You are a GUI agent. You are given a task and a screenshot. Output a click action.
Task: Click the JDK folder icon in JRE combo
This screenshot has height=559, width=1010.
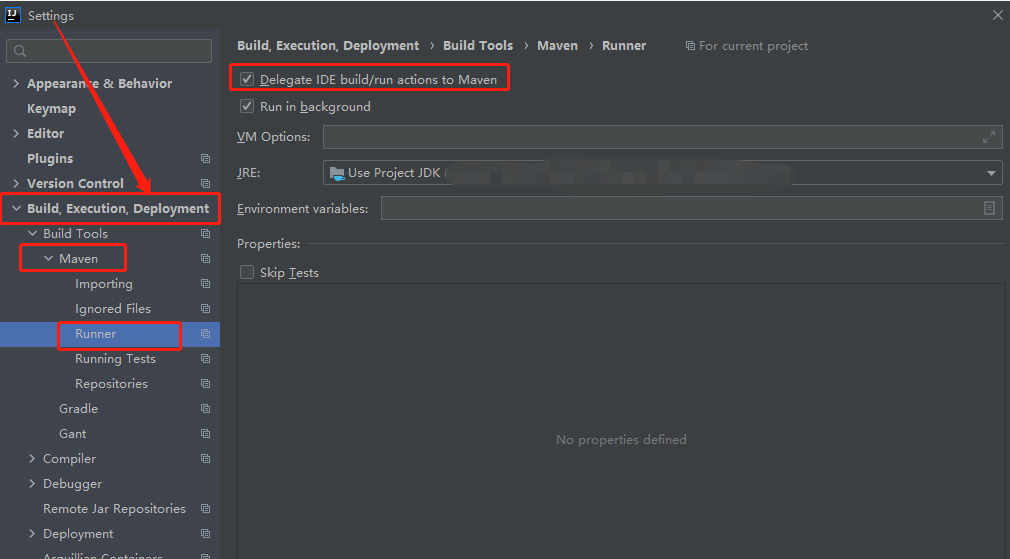coord(337,173)
